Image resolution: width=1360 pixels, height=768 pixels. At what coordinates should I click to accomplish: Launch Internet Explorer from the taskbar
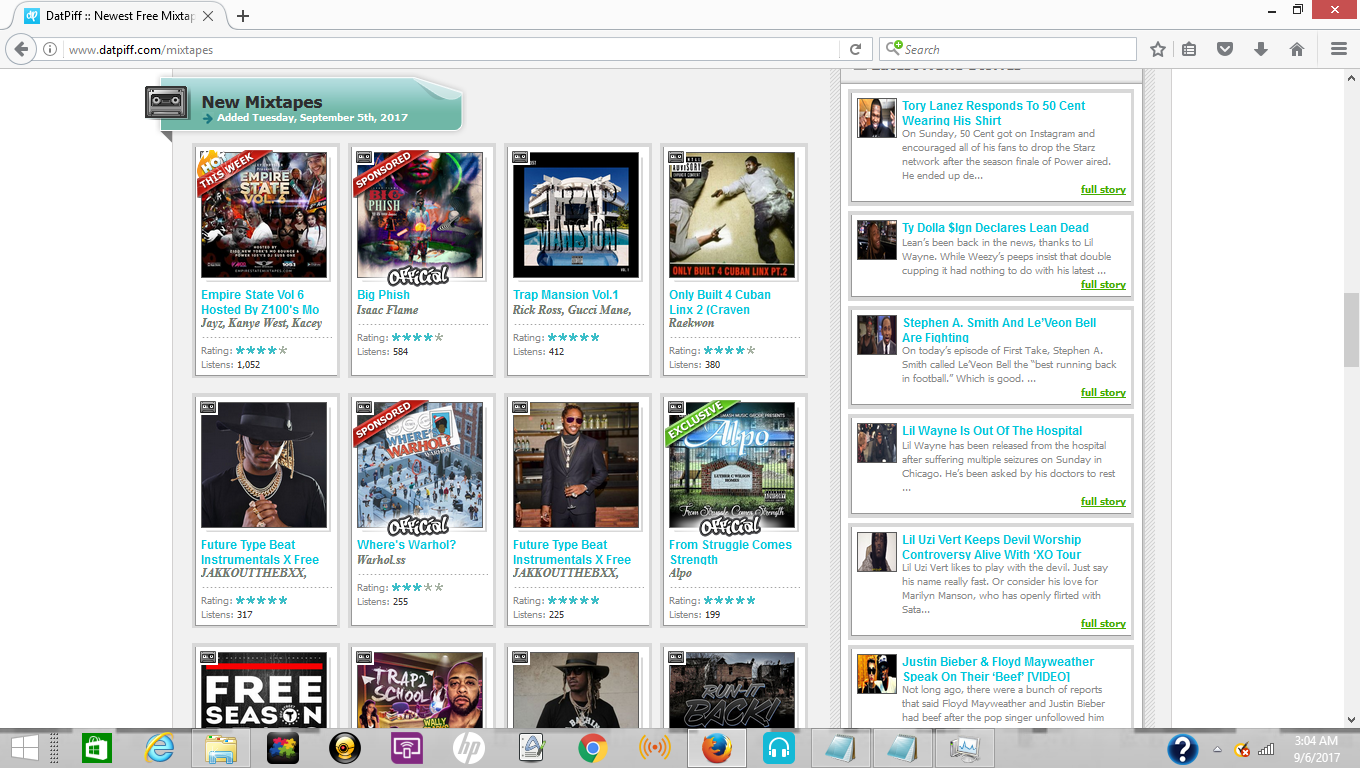(x=160, y=748)
